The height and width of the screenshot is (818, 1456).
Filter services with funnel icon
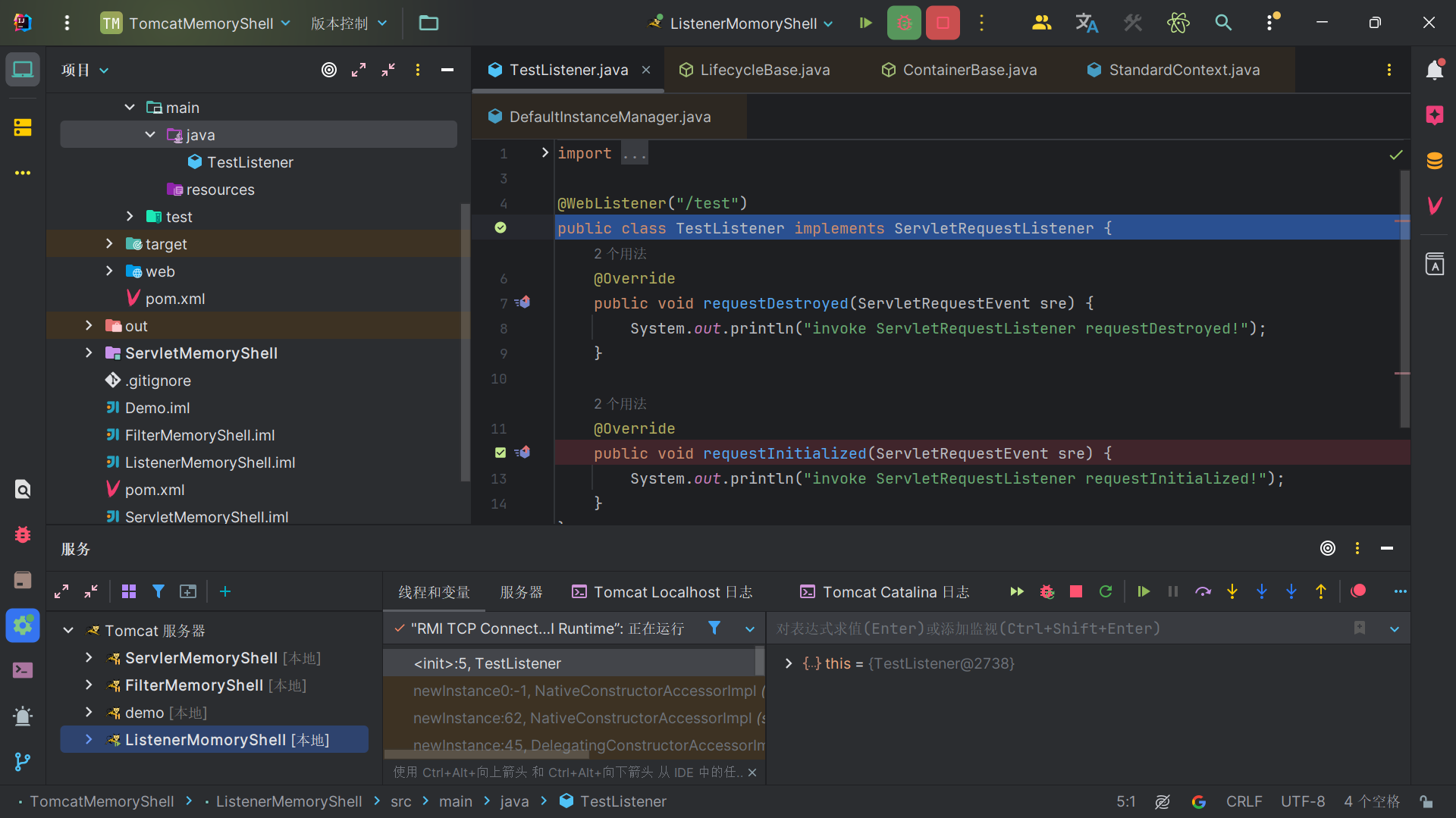(158, 591)
